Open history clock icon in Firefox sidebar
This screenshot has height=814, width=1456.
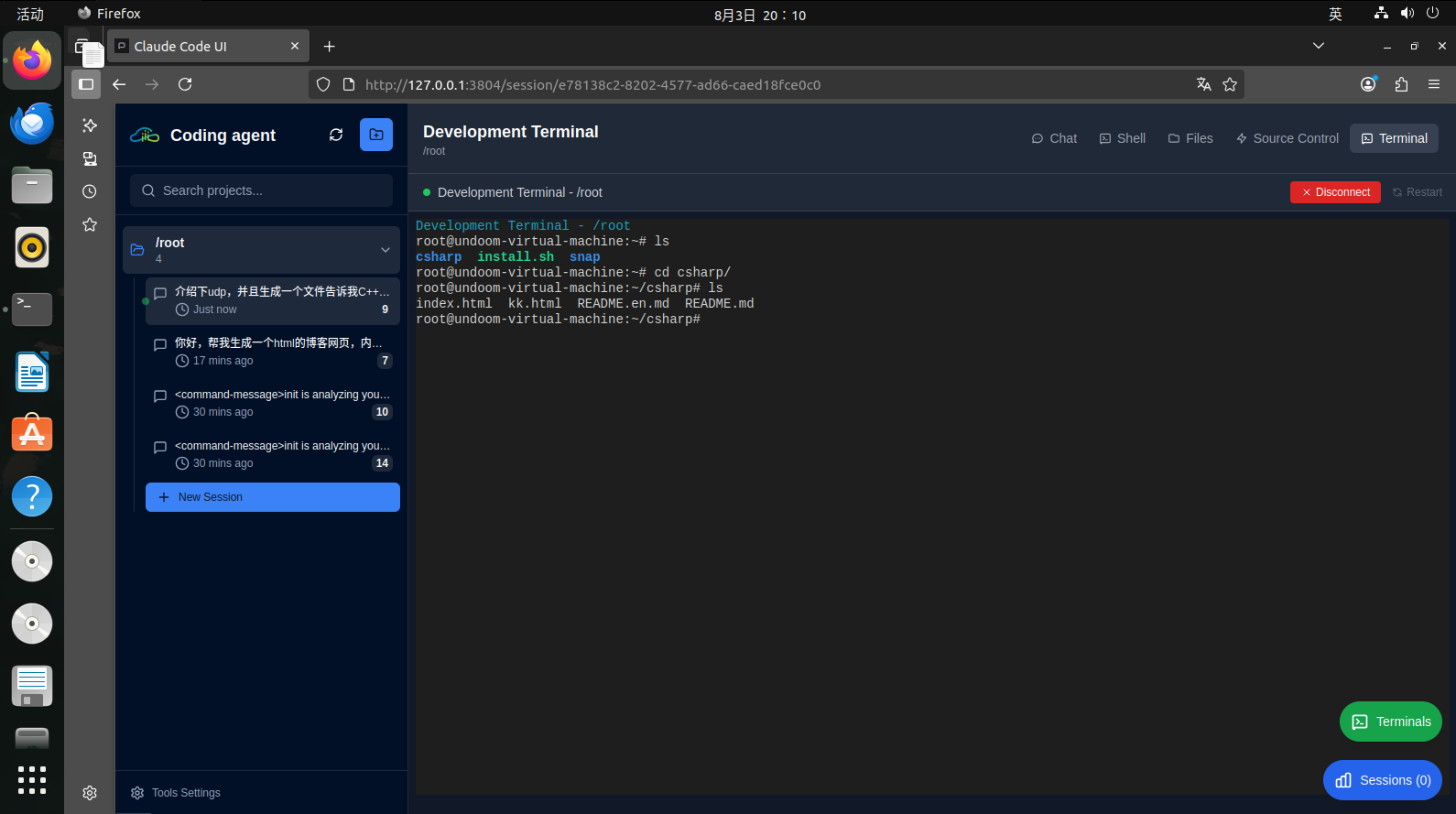[x=90, y=191]
